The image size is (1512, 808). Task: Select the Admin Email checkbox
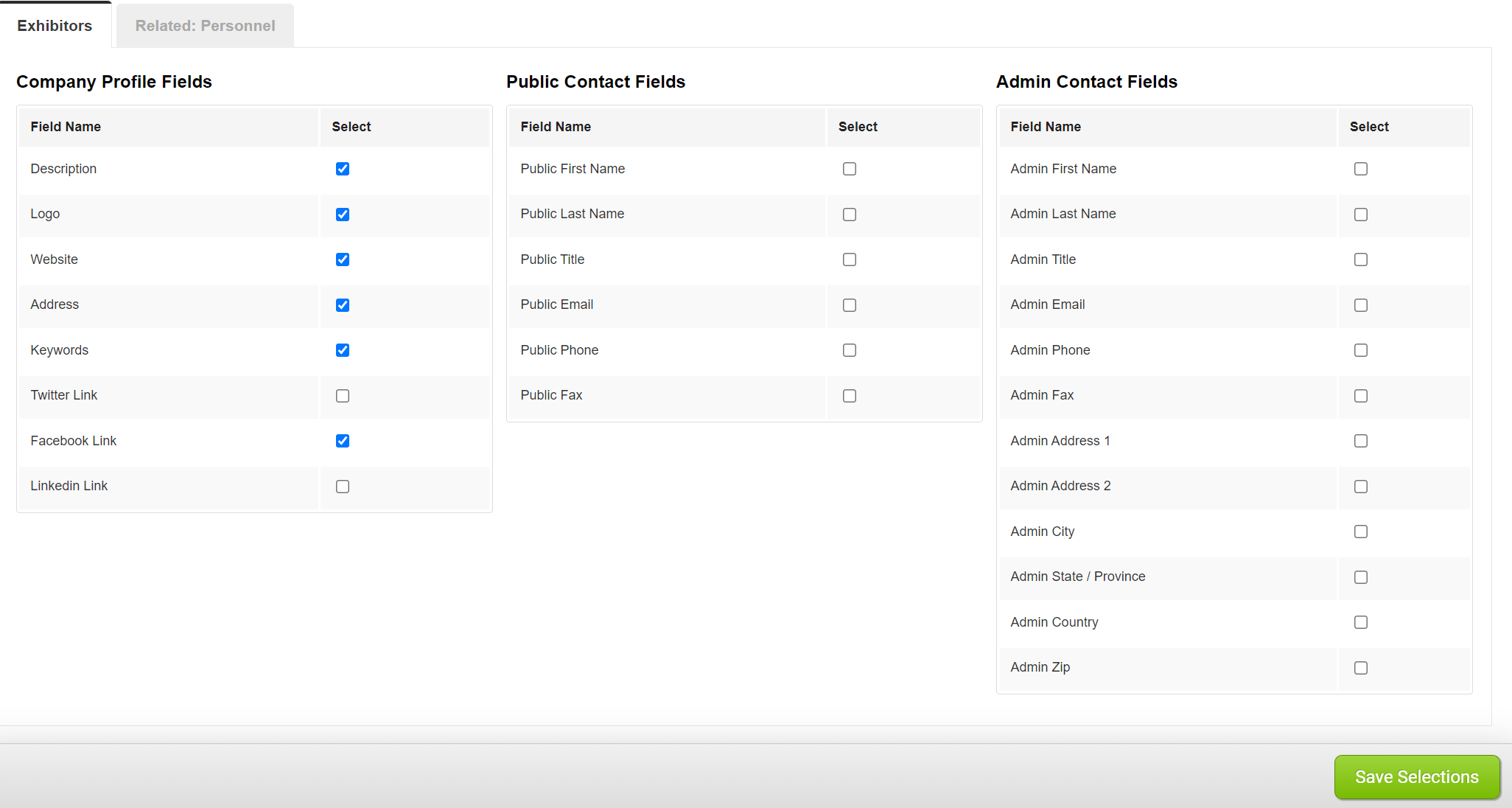1361,305
